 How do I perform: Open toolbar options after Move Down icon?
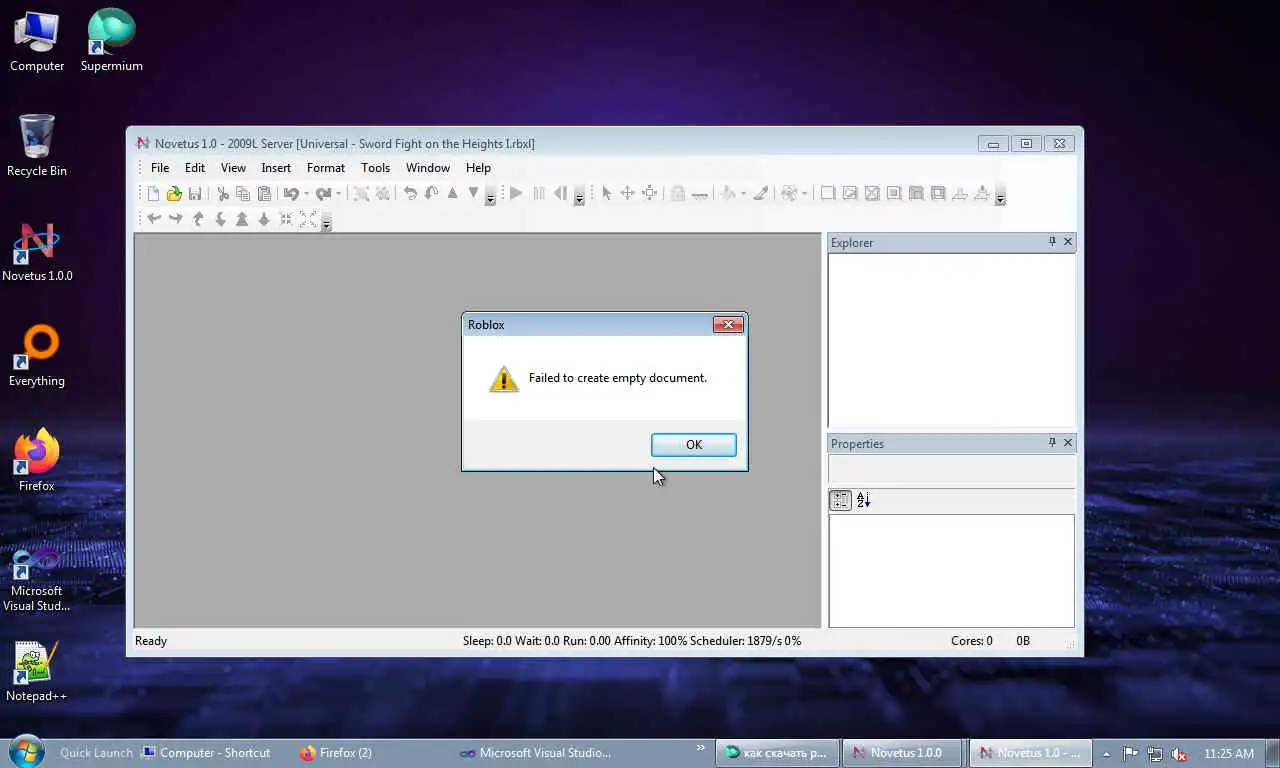pos(490,195)
